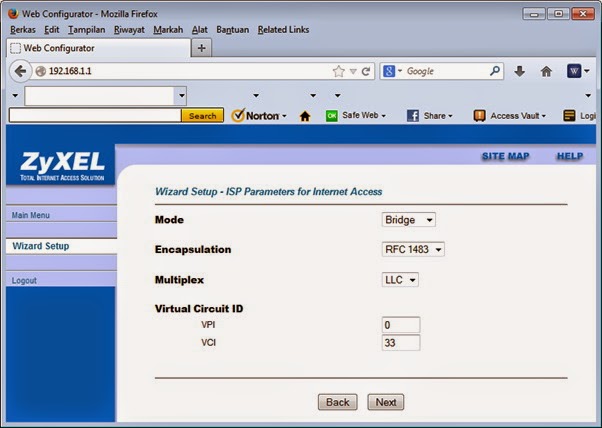Click the far-right toolbar overflow arrow

(588, 95)
